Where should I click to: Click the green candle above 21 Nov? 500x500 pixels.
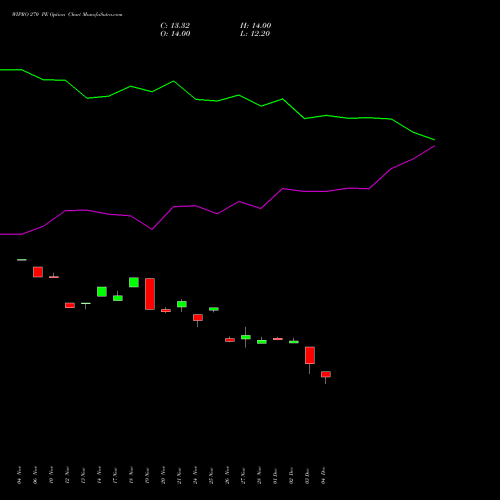click(x=182, y=304)
